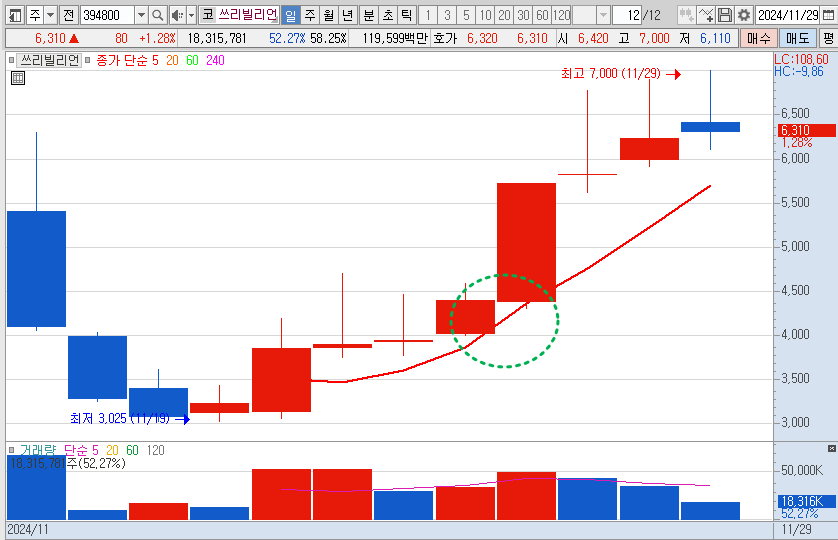Select the price MA 5 legend
This screenshot has height=540, width=838.
(155, 60)
